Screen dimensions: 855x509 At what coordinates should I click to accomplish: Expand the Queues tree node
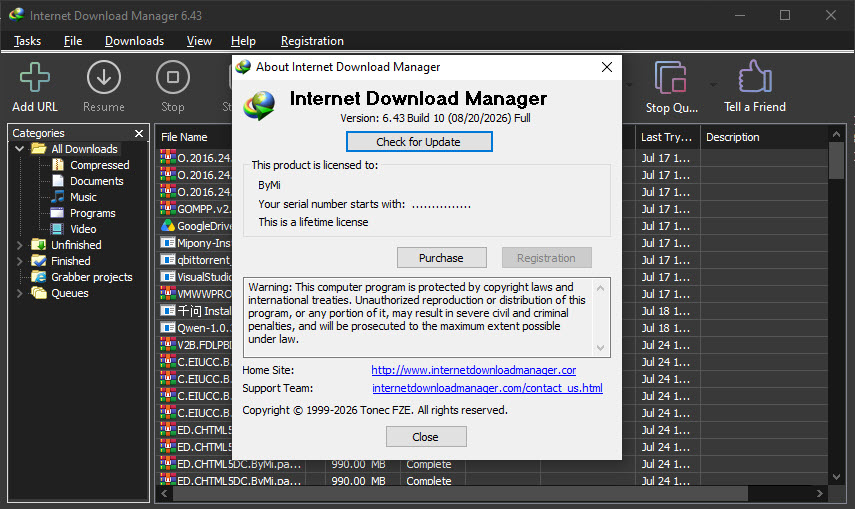point(20,293)
